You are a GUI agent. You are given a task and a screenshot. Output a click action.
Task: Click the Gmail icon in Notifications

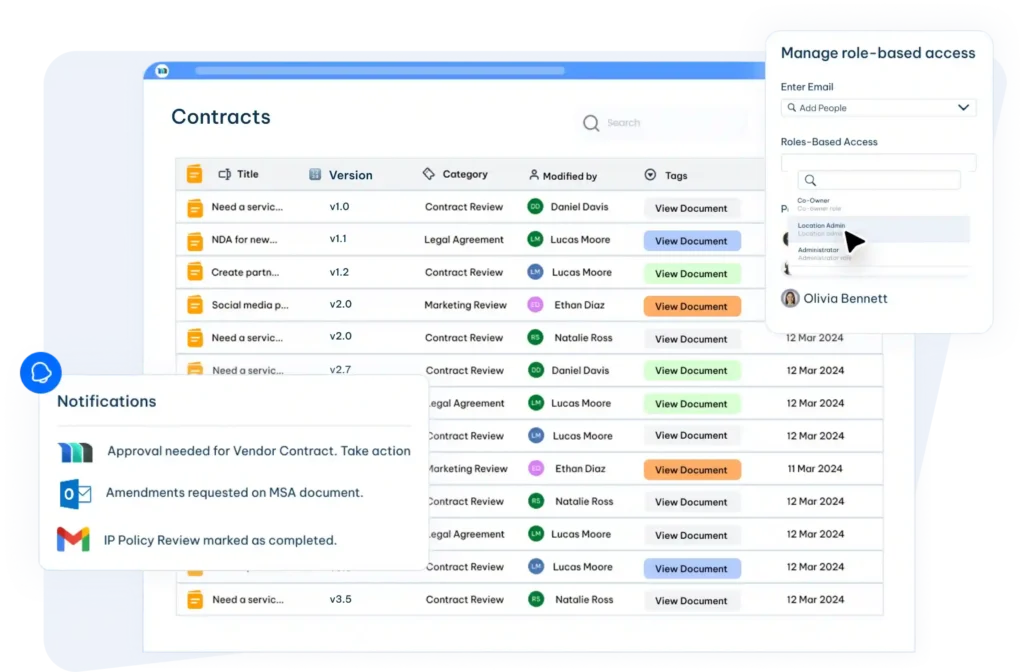tap(73, 539)
